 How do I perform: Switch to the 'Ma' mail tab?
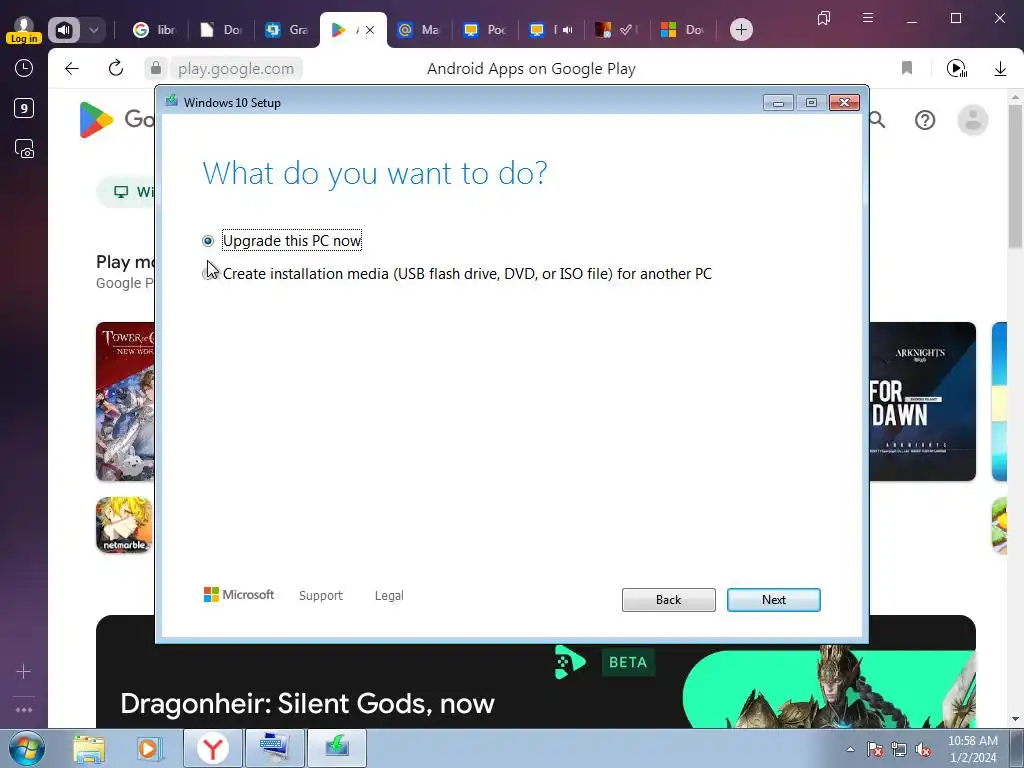pos(419,30)
